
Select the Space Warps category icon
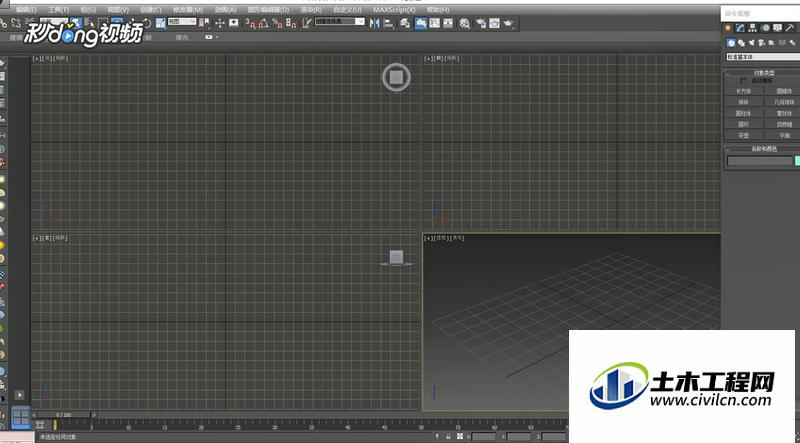click(781, 43)
